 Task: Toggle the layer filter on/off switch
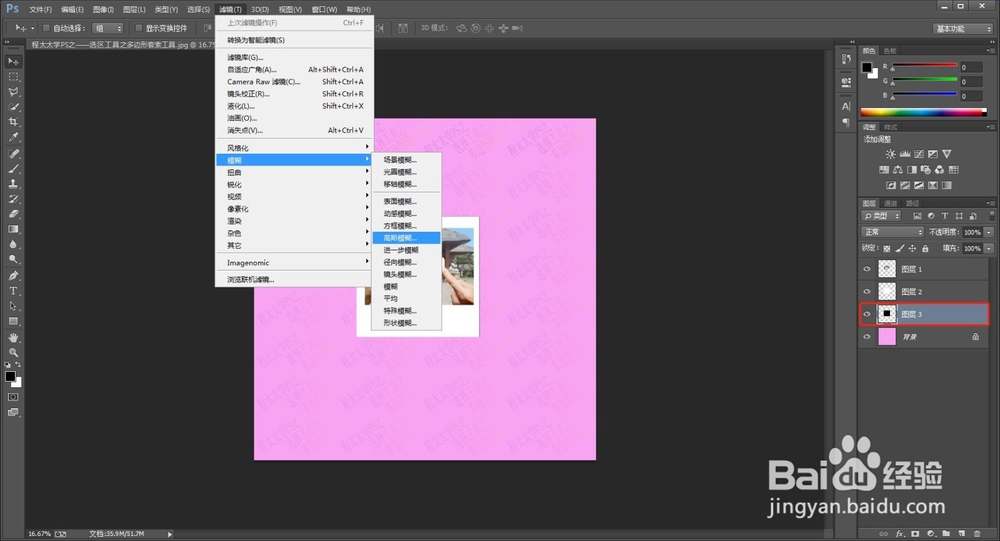(x=992, y=216)
